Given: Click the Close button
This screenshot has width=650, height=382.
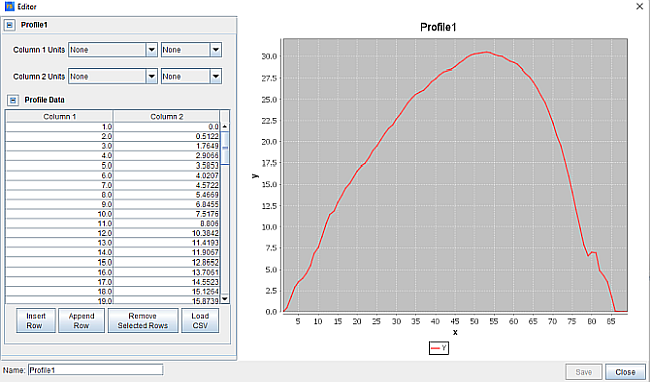Looking at the screenshot, I should [625, 372].
